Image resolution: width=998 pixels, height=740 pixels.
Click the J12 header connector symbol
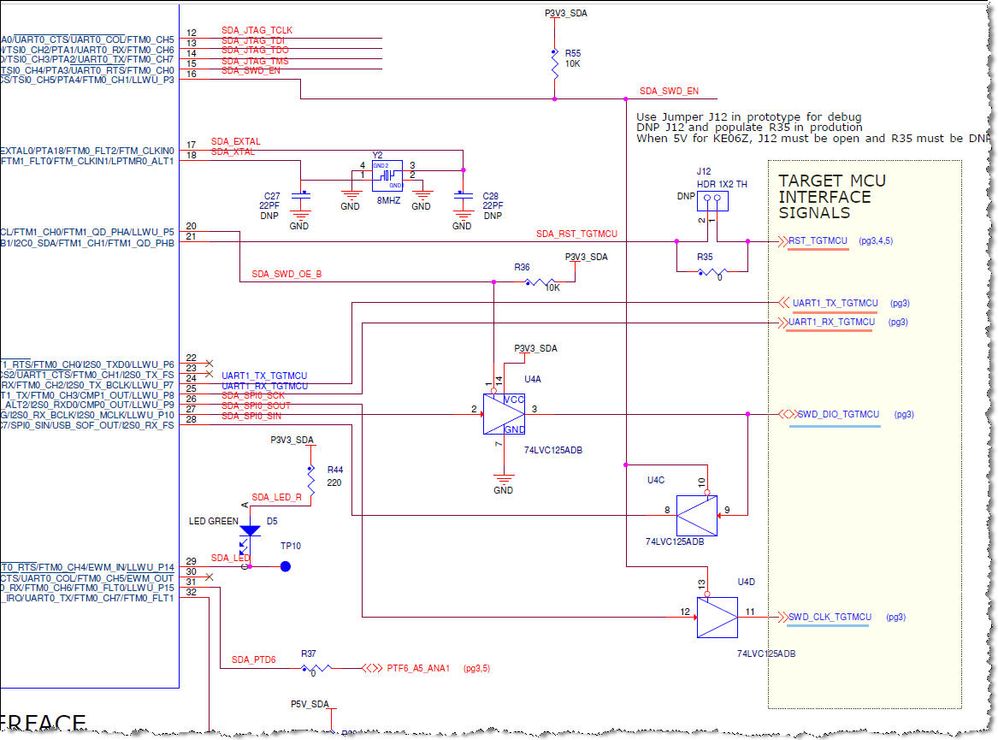point(712,202)
